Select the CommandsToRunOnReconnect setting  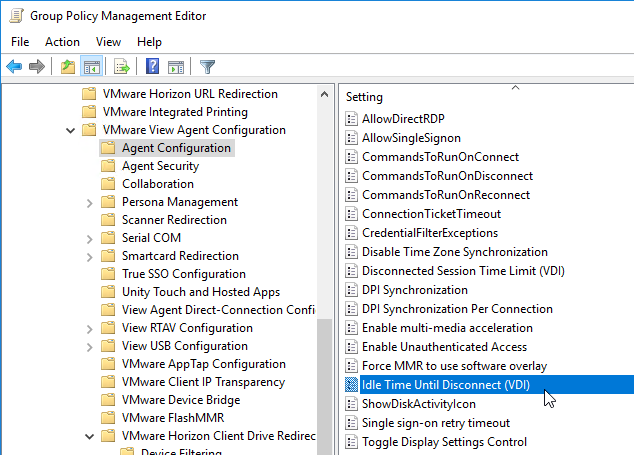[446, 195]
